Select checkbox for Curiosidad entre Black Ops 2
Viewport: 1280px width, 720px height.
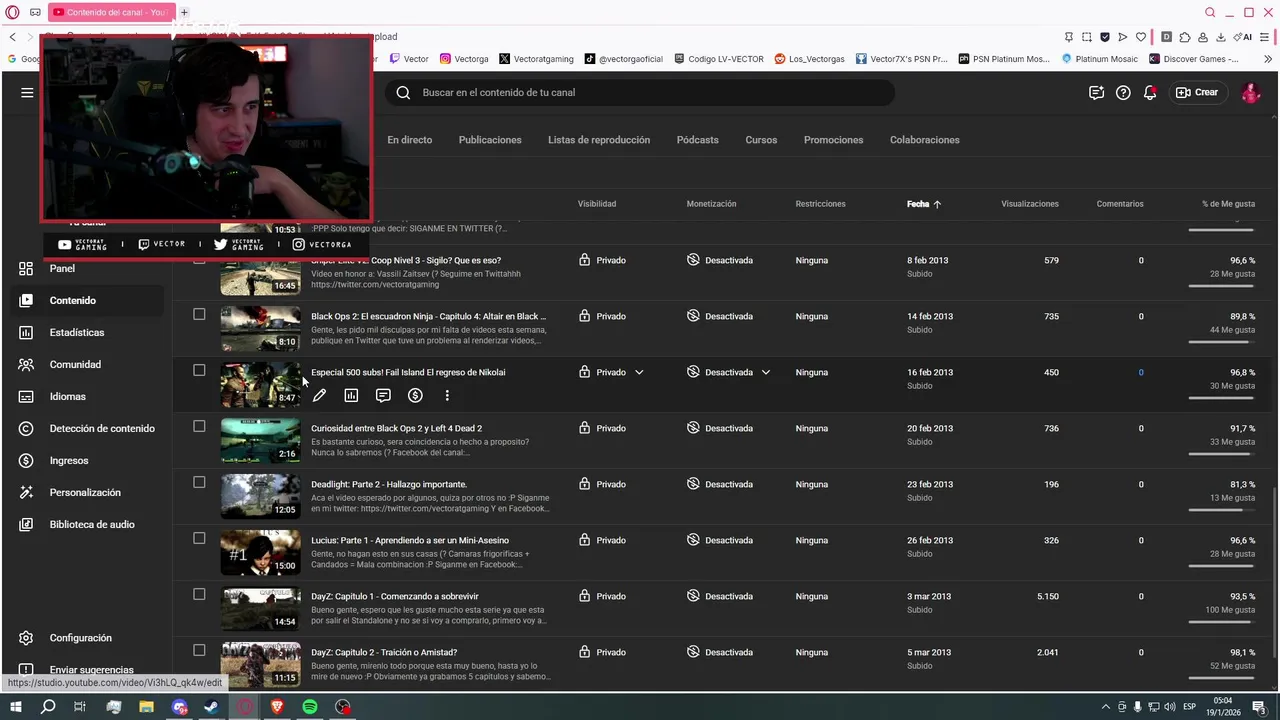tap(199, 426)
